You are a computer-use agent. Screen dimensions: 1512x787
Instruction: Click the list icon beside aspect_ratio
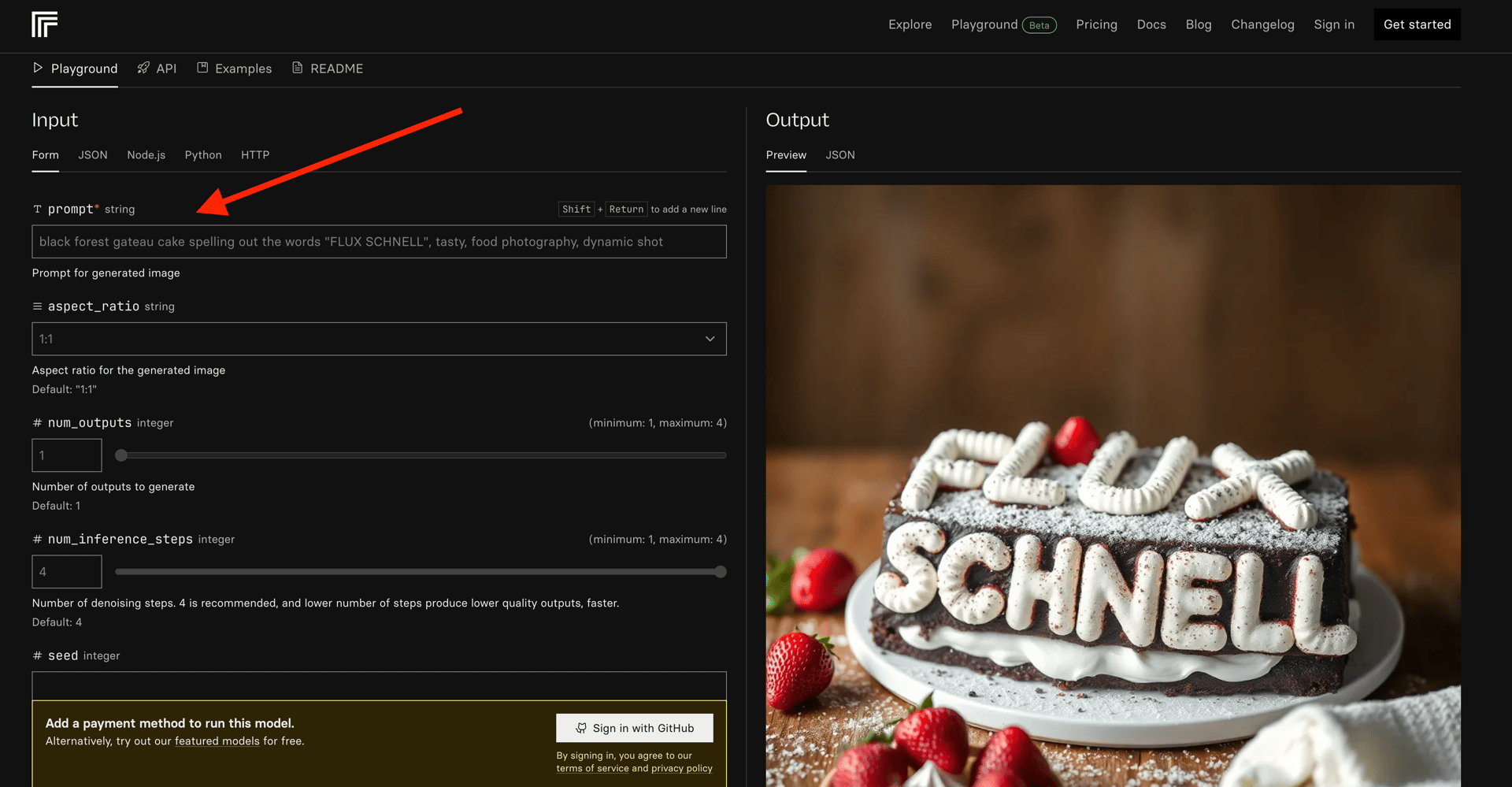(x=37, y=306)
